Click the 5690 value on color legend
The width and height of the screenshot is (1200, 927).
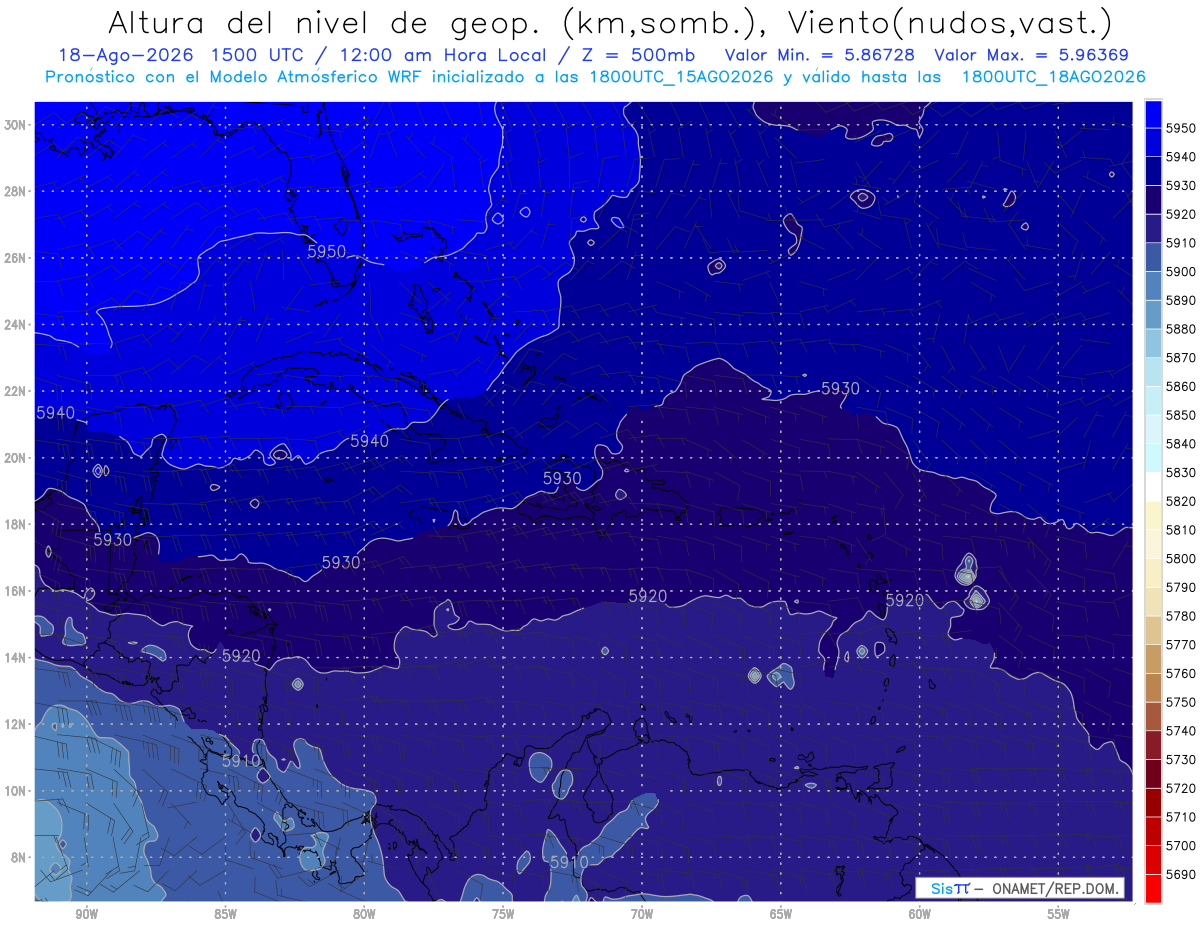[x=1181, y=874]
